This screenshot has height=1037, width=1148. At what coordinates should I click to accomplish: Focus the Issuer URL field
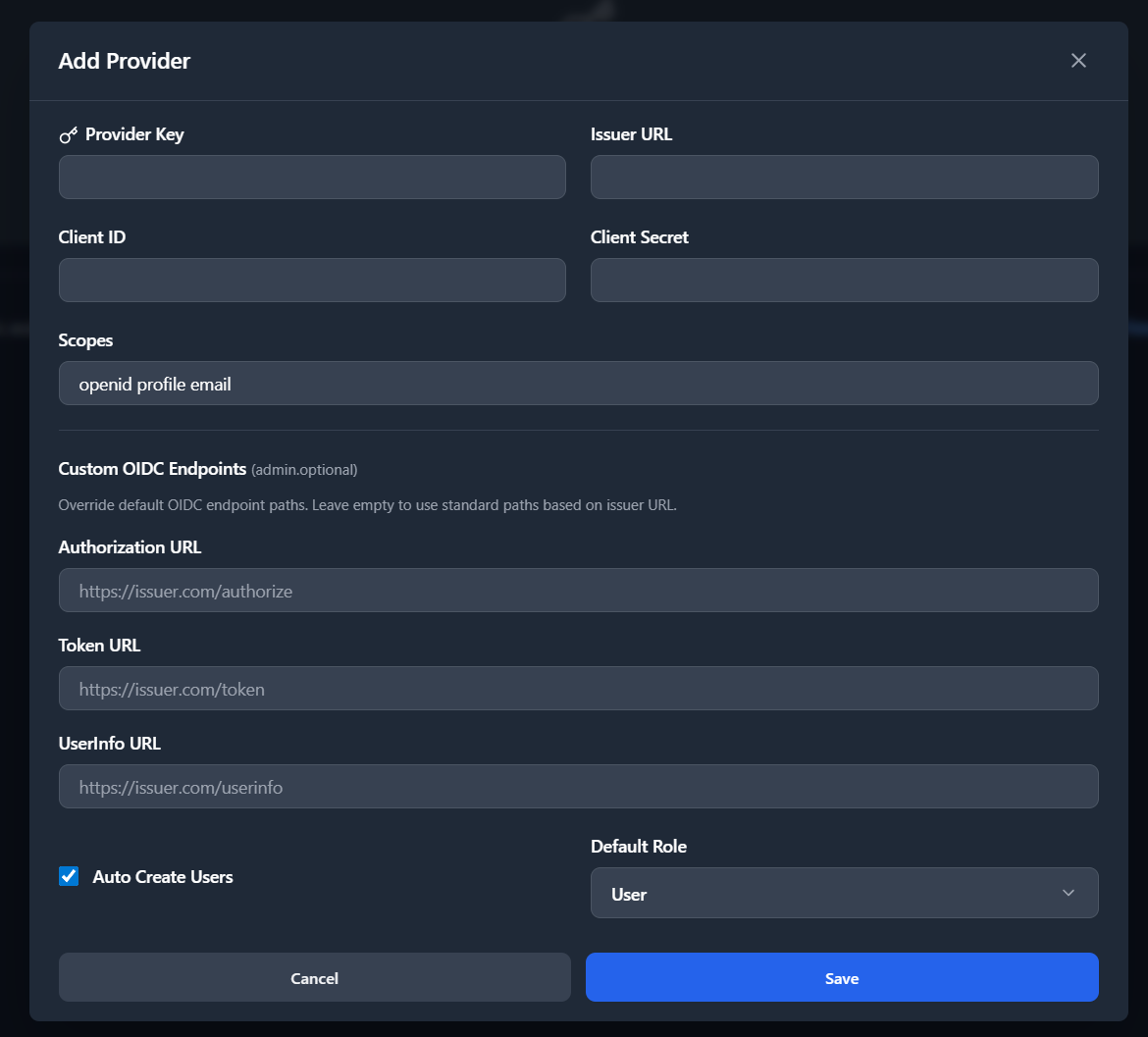tap(844, 177)
